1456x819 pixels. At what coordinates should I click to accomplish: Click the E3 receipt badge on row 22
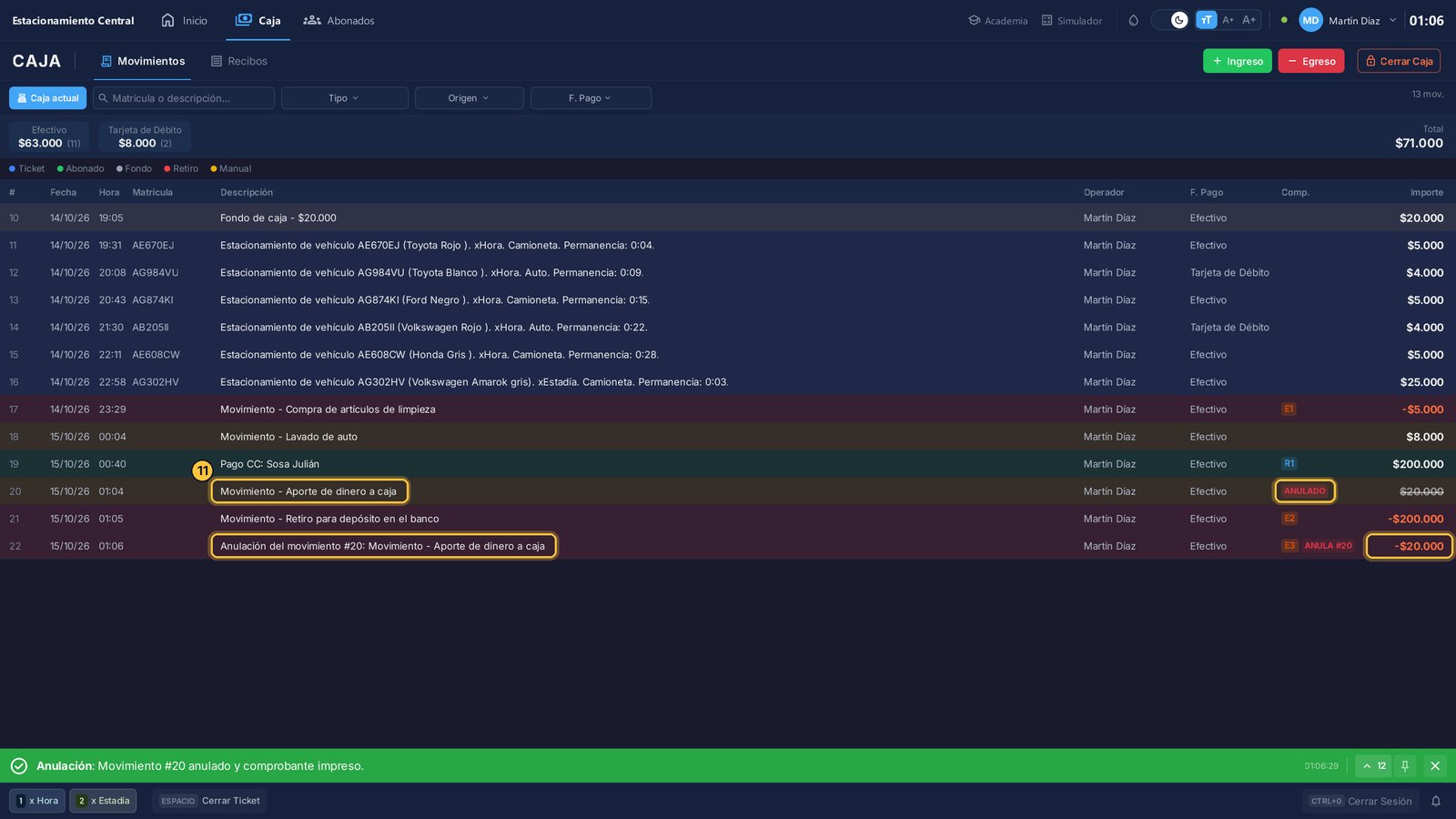1289,546
